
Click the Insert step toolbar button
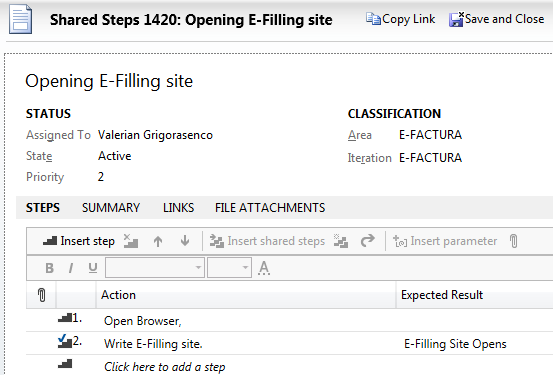(x=79, y=241)
